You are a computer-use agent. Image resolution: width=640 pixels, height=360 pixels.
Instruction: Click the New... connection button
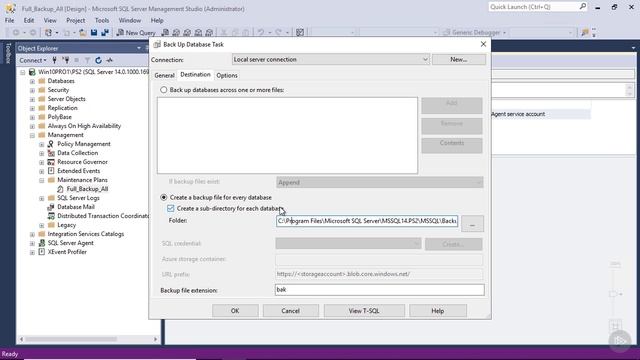459,60
